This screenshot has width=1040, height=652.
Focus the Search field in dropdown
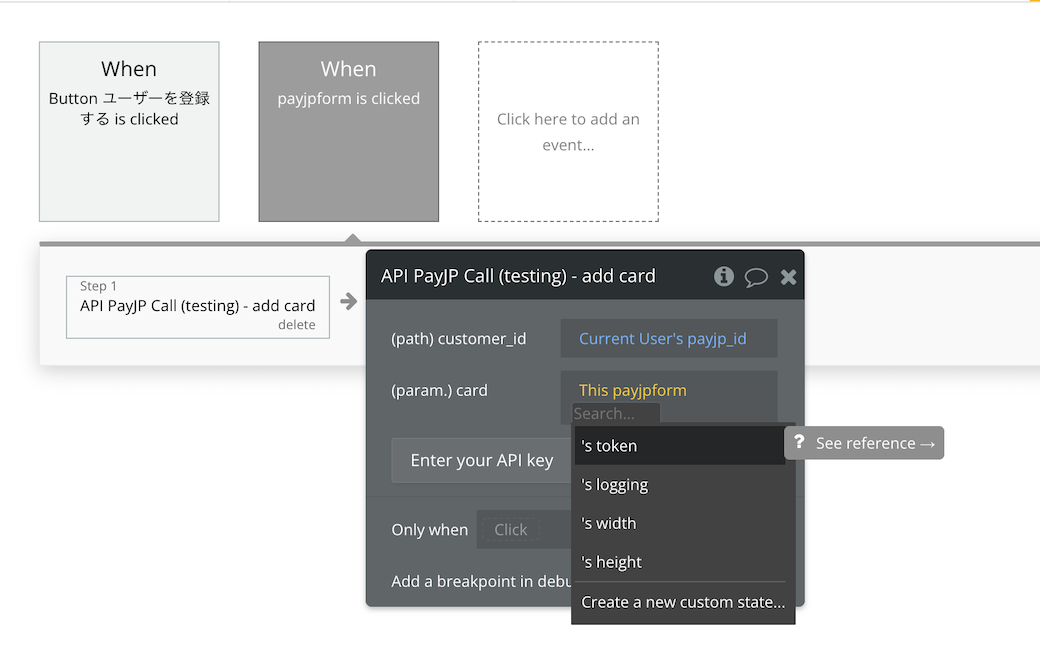[x=616, y=413]
